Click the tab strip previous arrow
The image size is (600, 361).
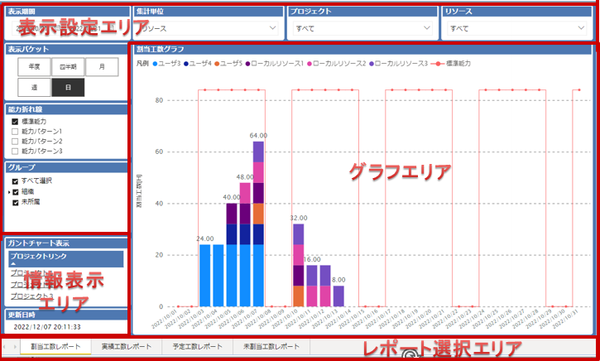click(5, 347)
